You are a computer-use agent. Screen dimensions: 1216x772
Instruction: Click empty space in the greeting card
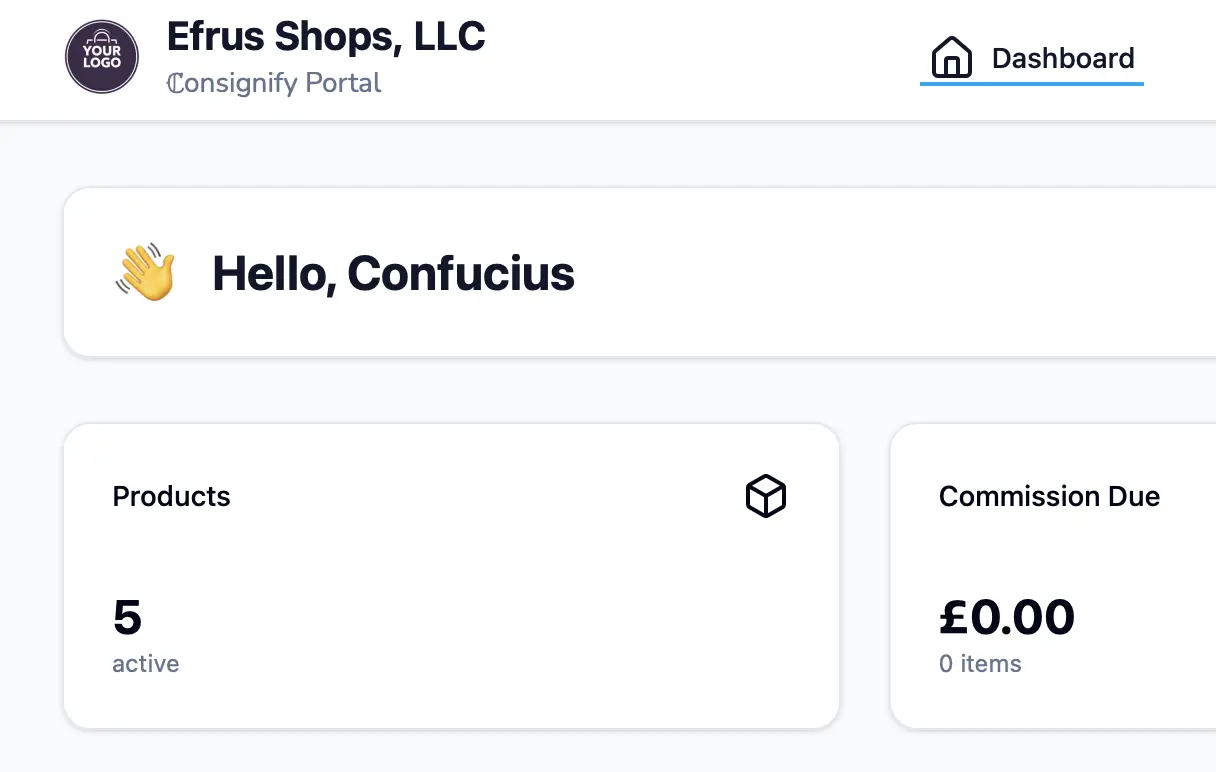point(850,273)
